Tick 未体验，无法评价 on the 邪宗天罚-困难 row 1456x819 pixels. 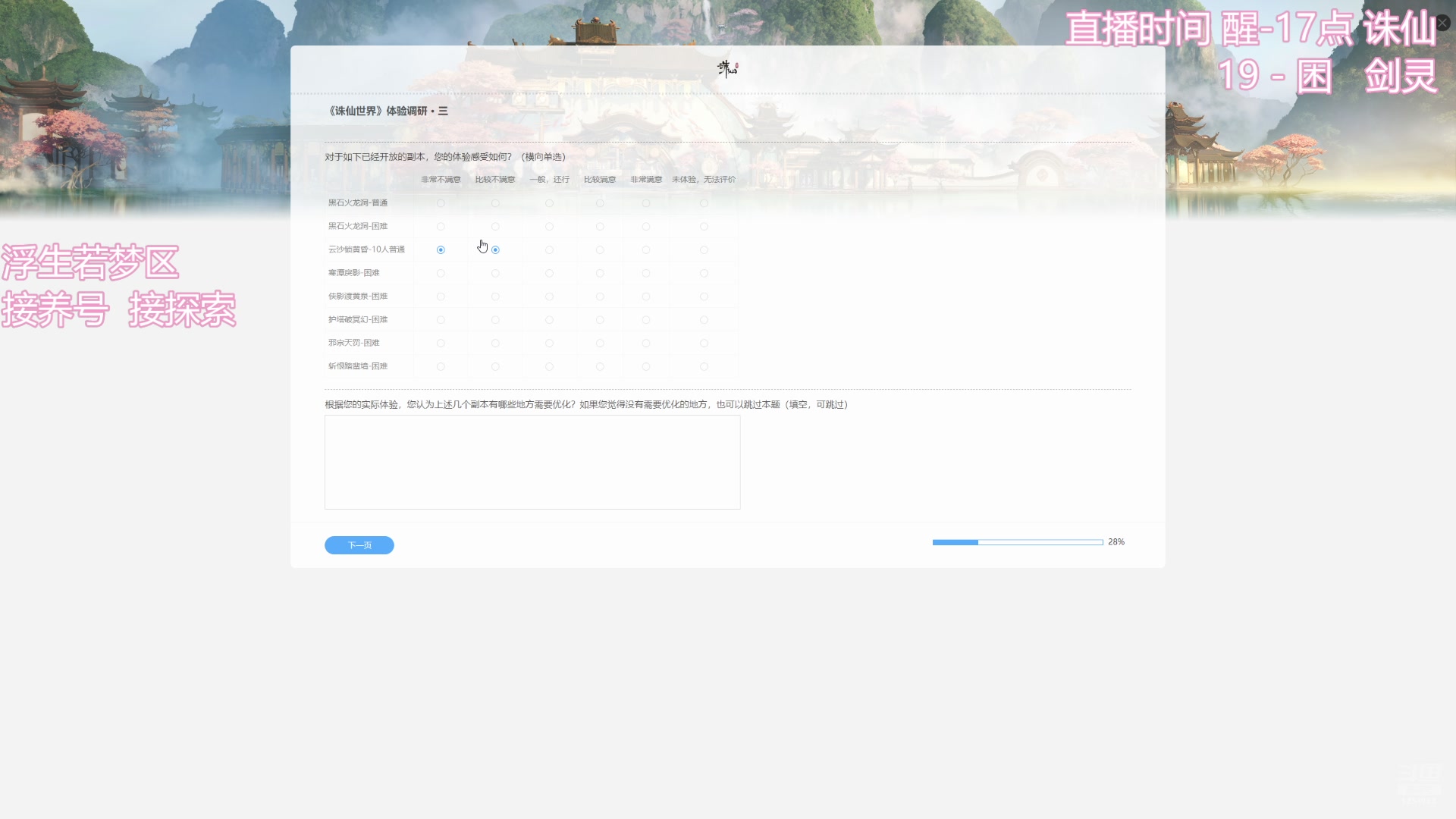pyautogui.click(x=704, y=344)
